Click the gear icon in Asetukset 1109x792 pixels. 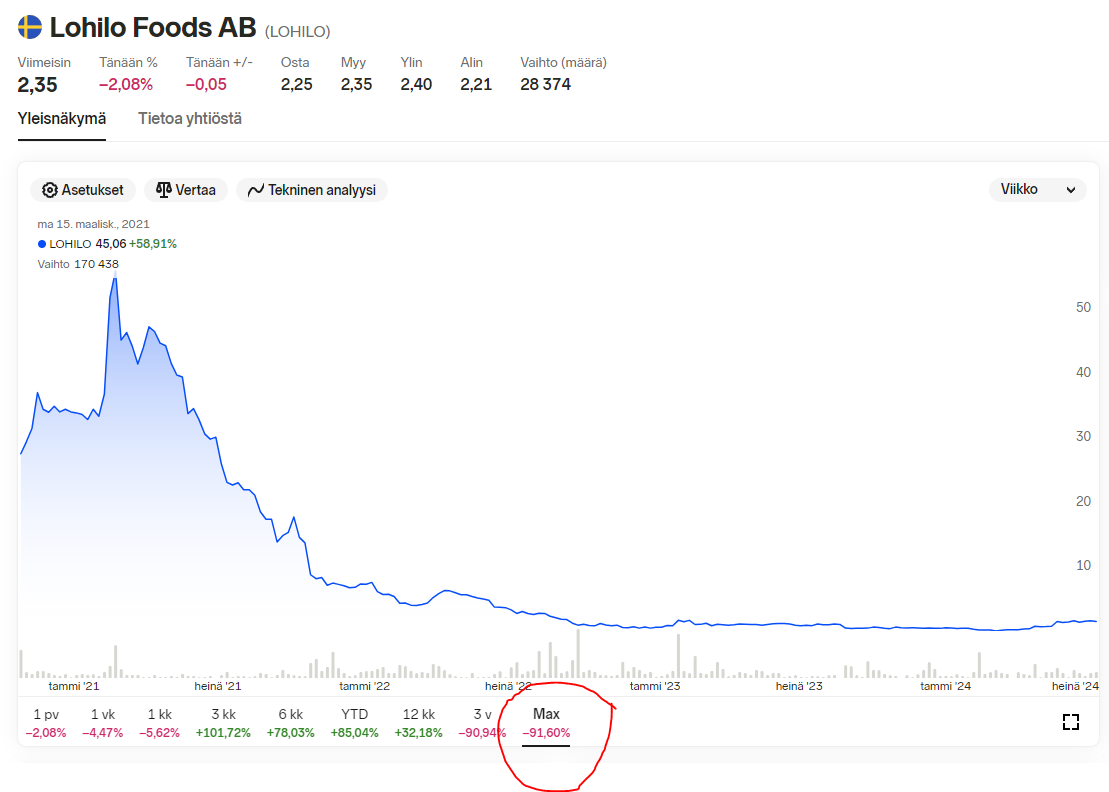50,190
